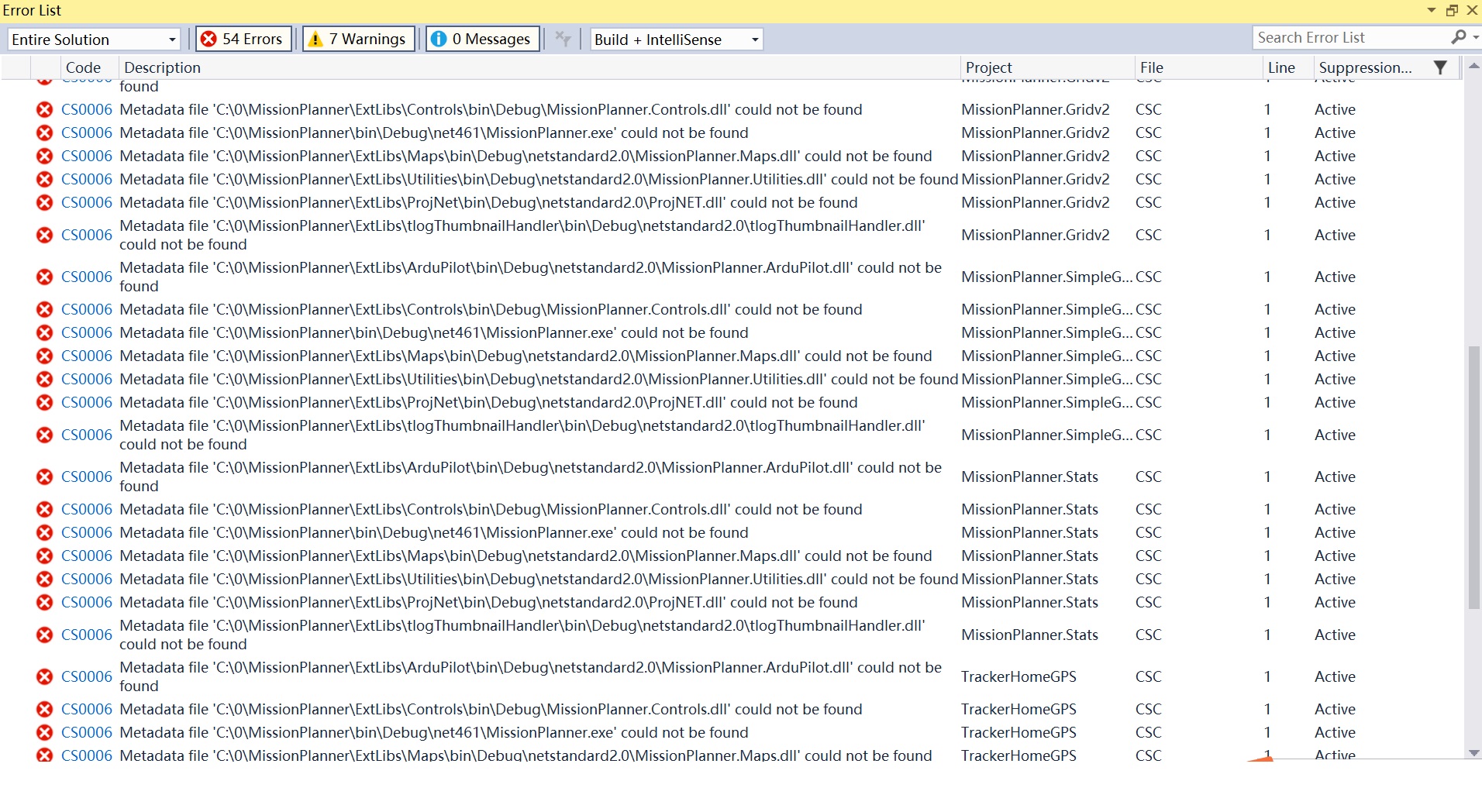Click Active cell in SimpleG MissionPlanner.exe row
The width and height of the screenshot is (1482, 812).
point(1335,332)
